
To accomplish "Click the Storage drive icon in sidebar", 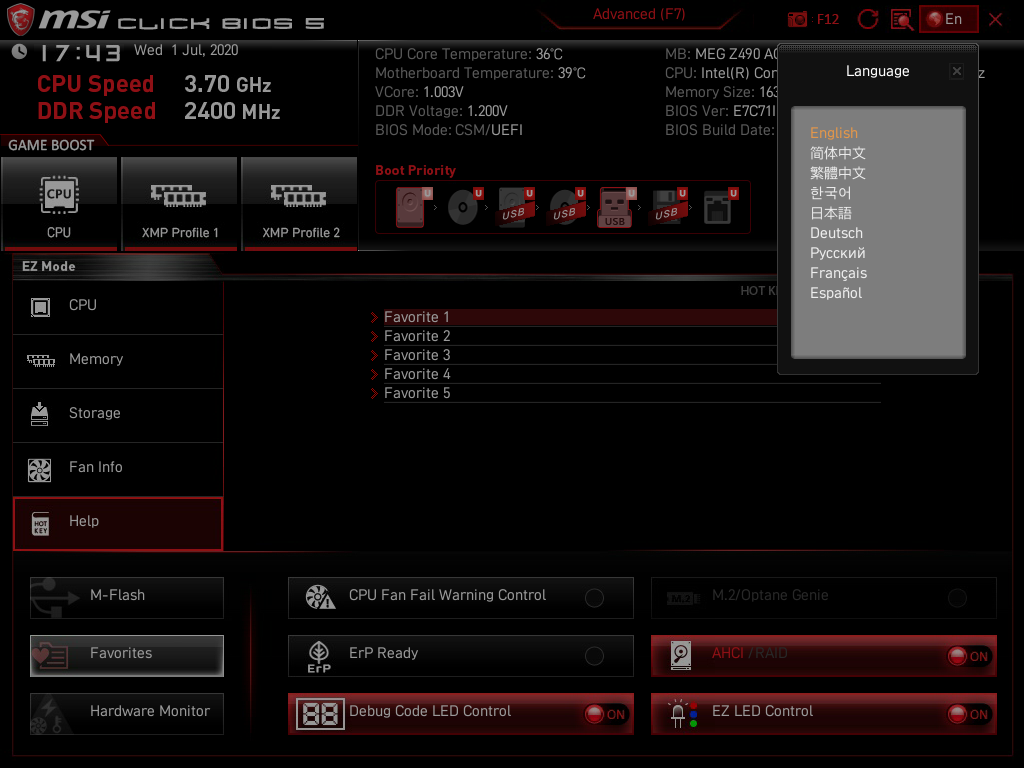I will click(40, 414).
